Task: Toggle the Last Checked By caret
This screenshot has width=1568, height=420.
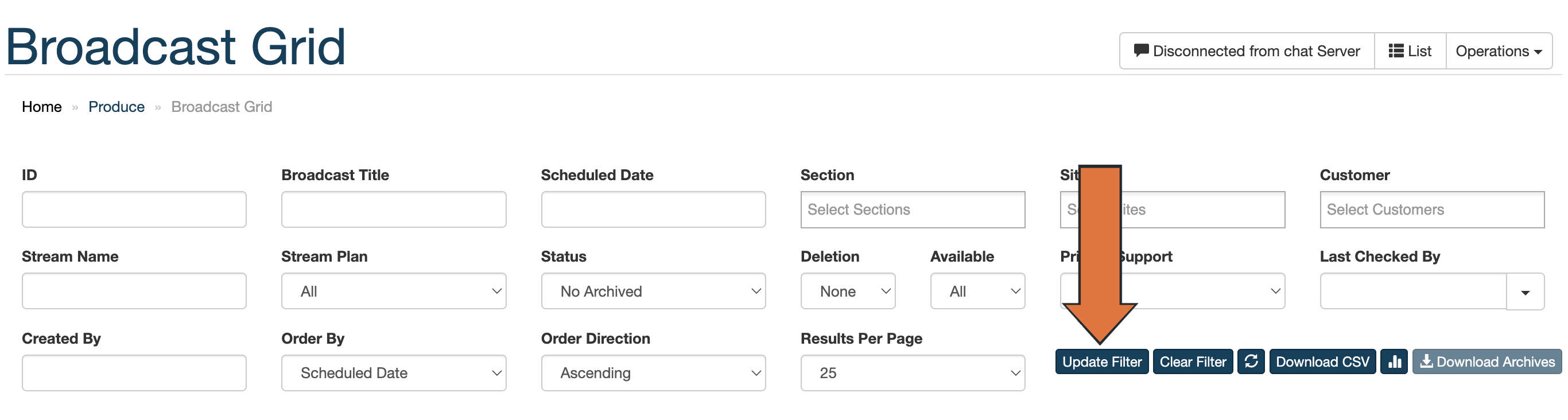Action: tap(1525, 292)
